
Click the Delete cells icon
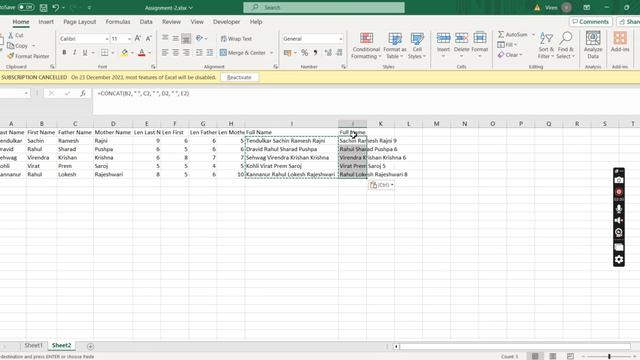(462, 38)
